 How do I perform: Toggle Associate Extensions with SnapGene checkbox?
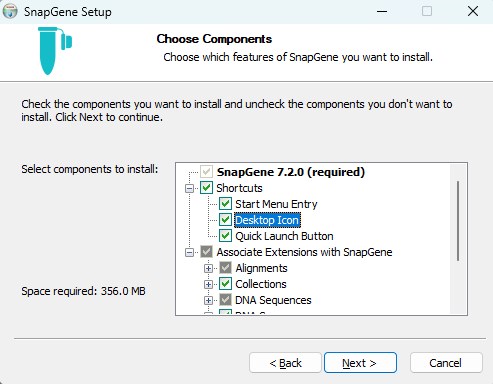pyautogui.click(x=206, y=252)
